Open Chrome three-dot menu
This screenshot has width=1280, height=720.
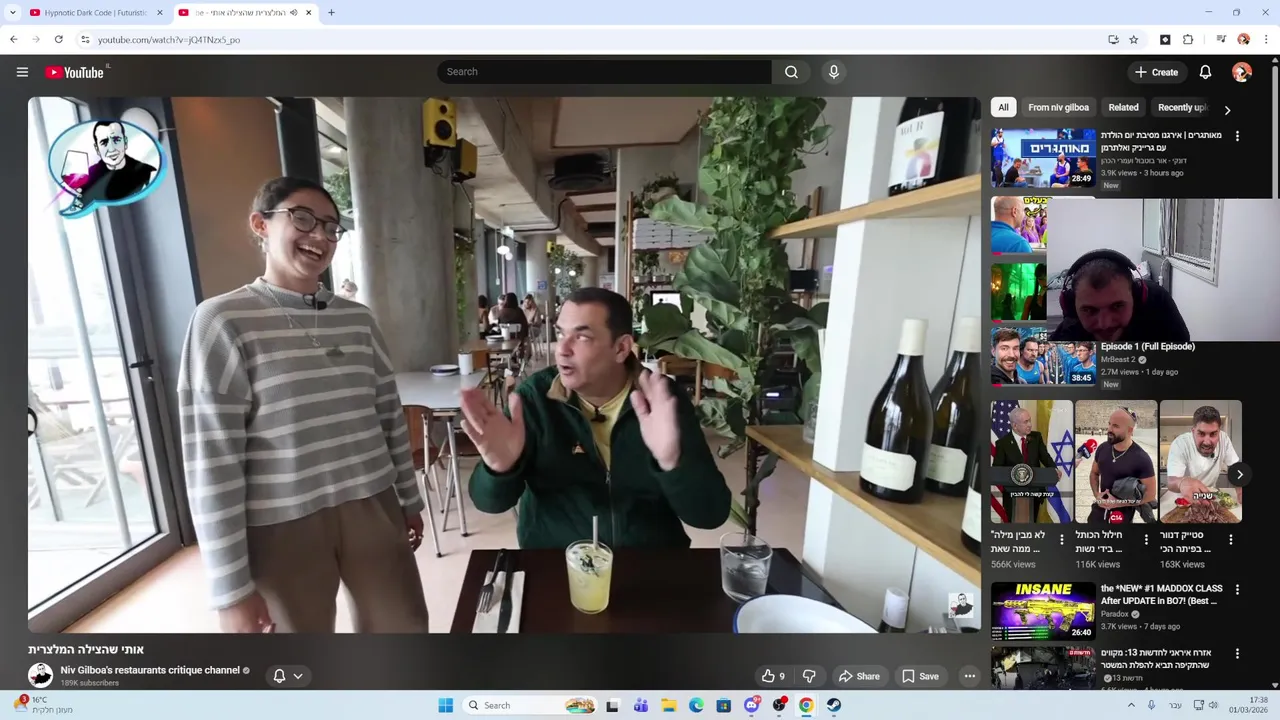click(1266, 40)
